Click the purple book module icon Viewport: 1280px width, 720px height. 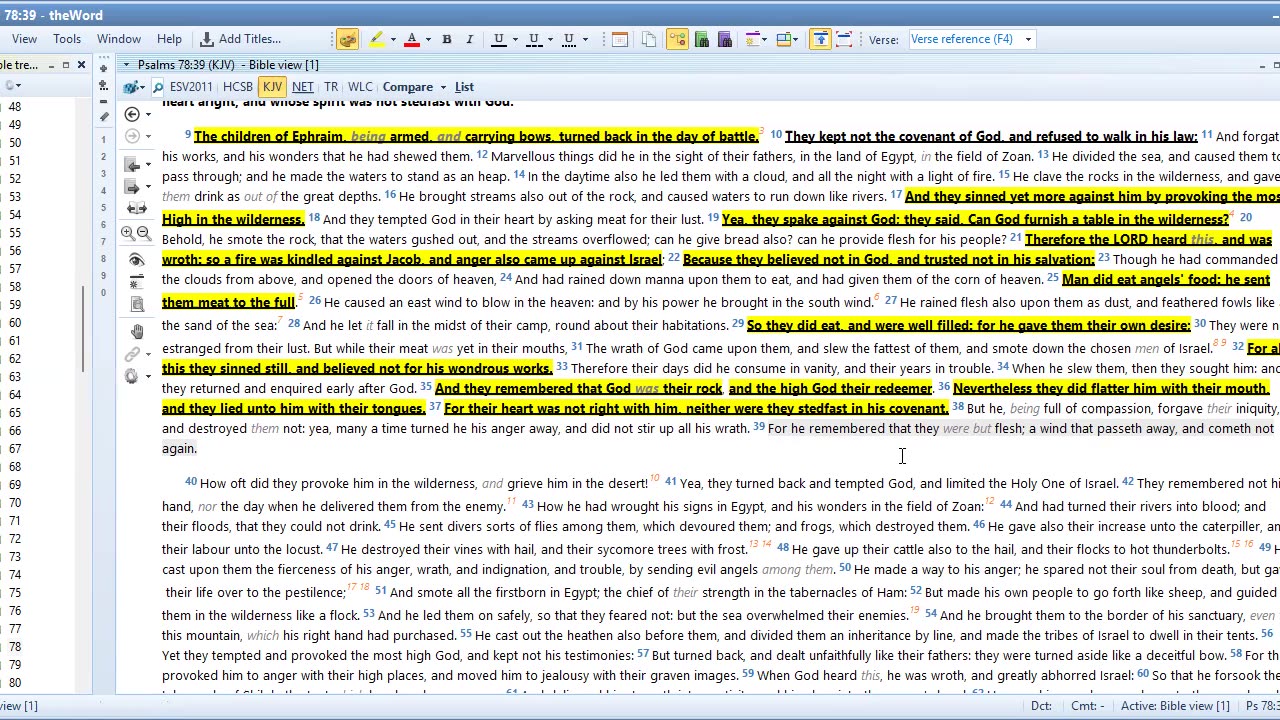725,39
